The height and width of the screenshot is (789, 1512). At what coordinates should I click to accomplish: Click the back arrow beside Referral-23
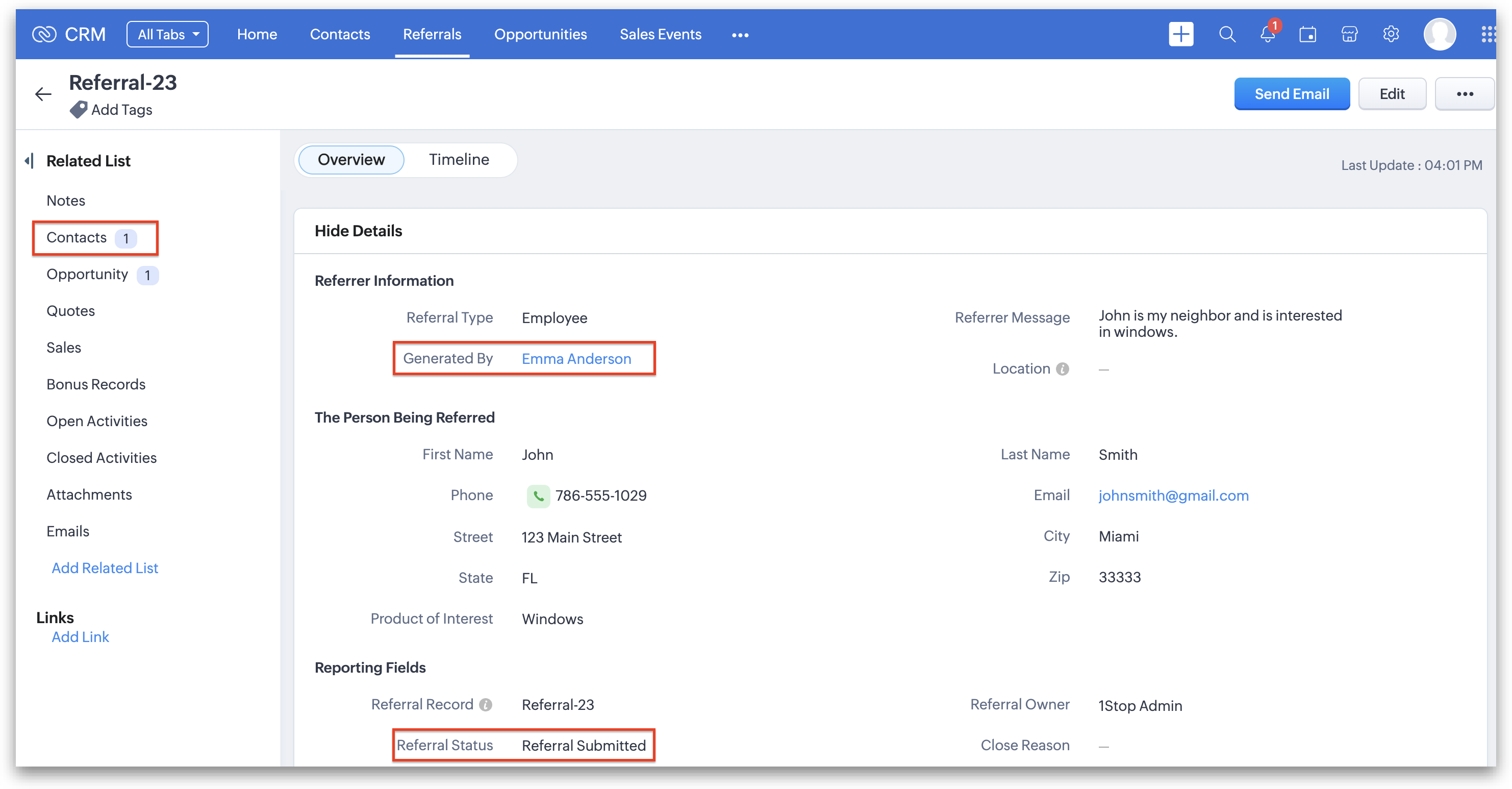(43, 94)
